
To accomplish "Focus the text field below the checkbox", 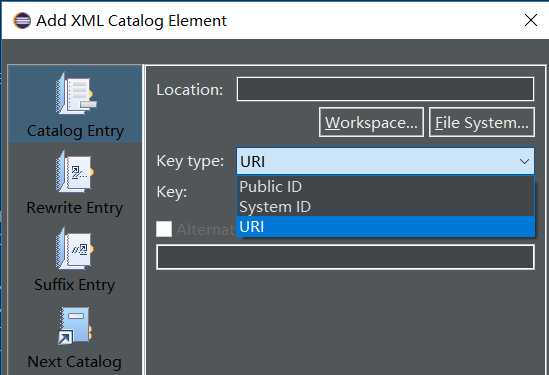I will click(345, 257).
